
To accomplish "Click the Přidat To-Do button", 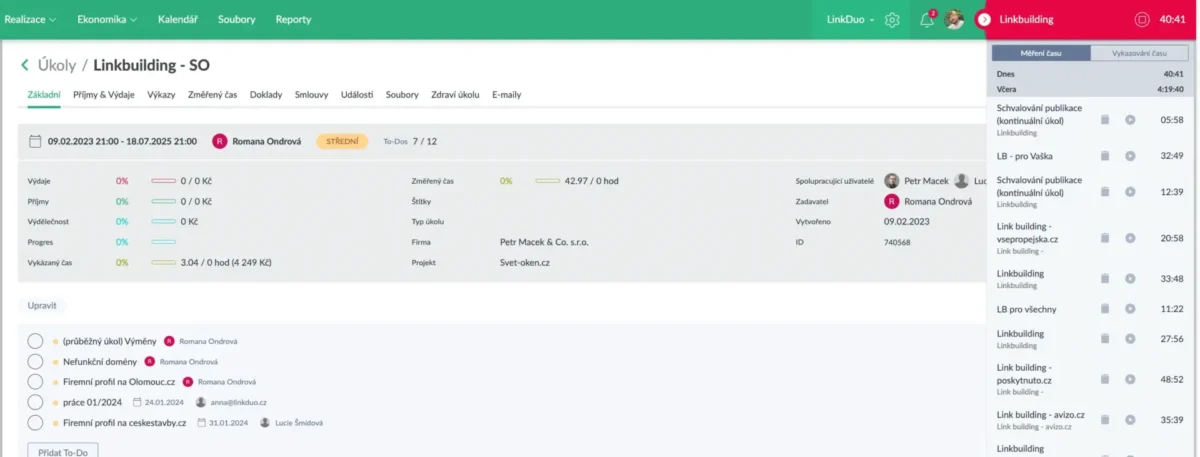I will click(63, 452).
